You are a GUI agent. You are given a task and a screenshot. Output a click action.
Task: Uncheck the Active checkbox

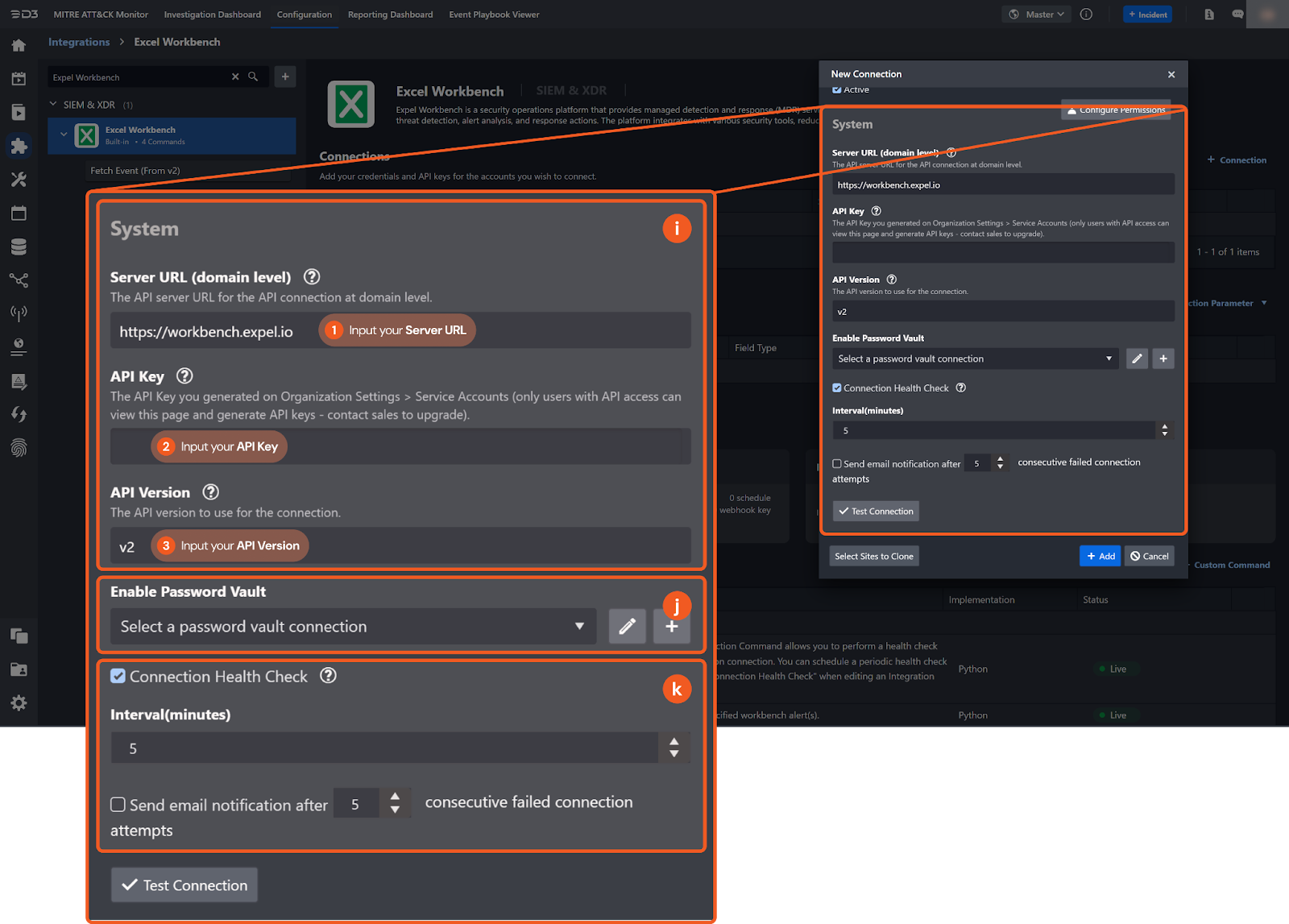pyautogui.click(x=837, y=89)
